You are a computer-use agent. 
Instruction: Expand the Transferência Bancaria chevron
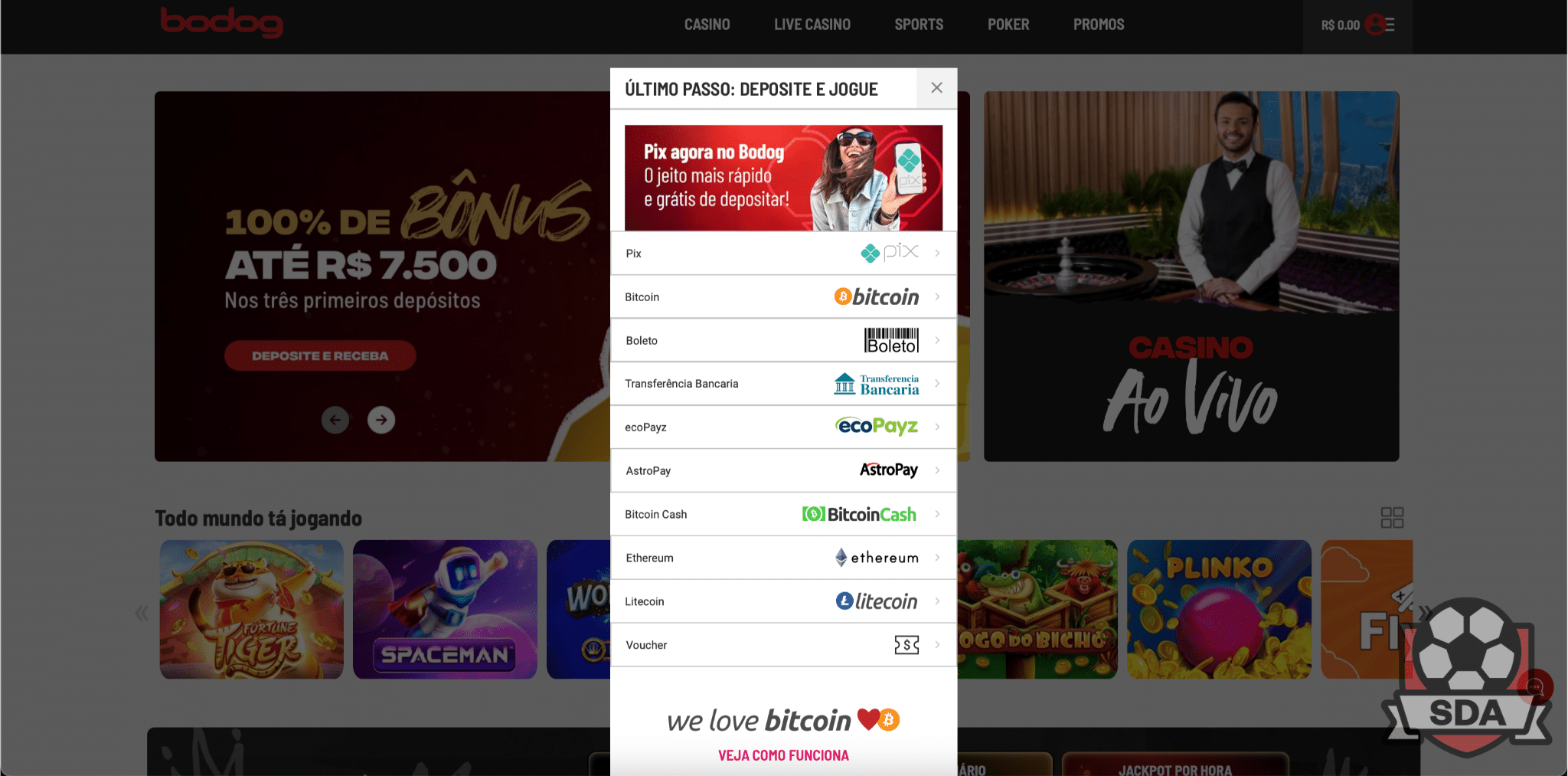937,383
